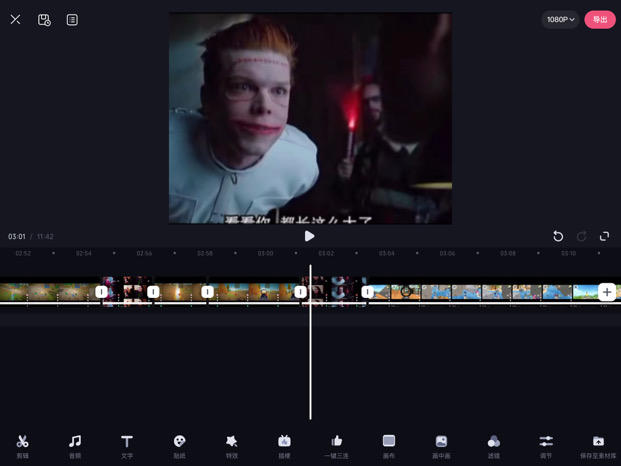Click the pink 导出 export button
The image size is (621, 466).
600,19
